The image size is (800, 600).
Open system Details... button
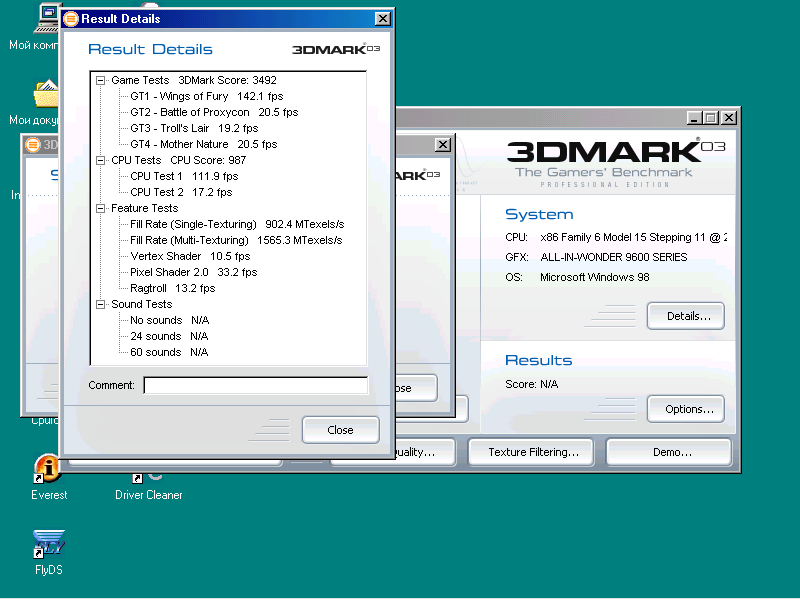685,316
